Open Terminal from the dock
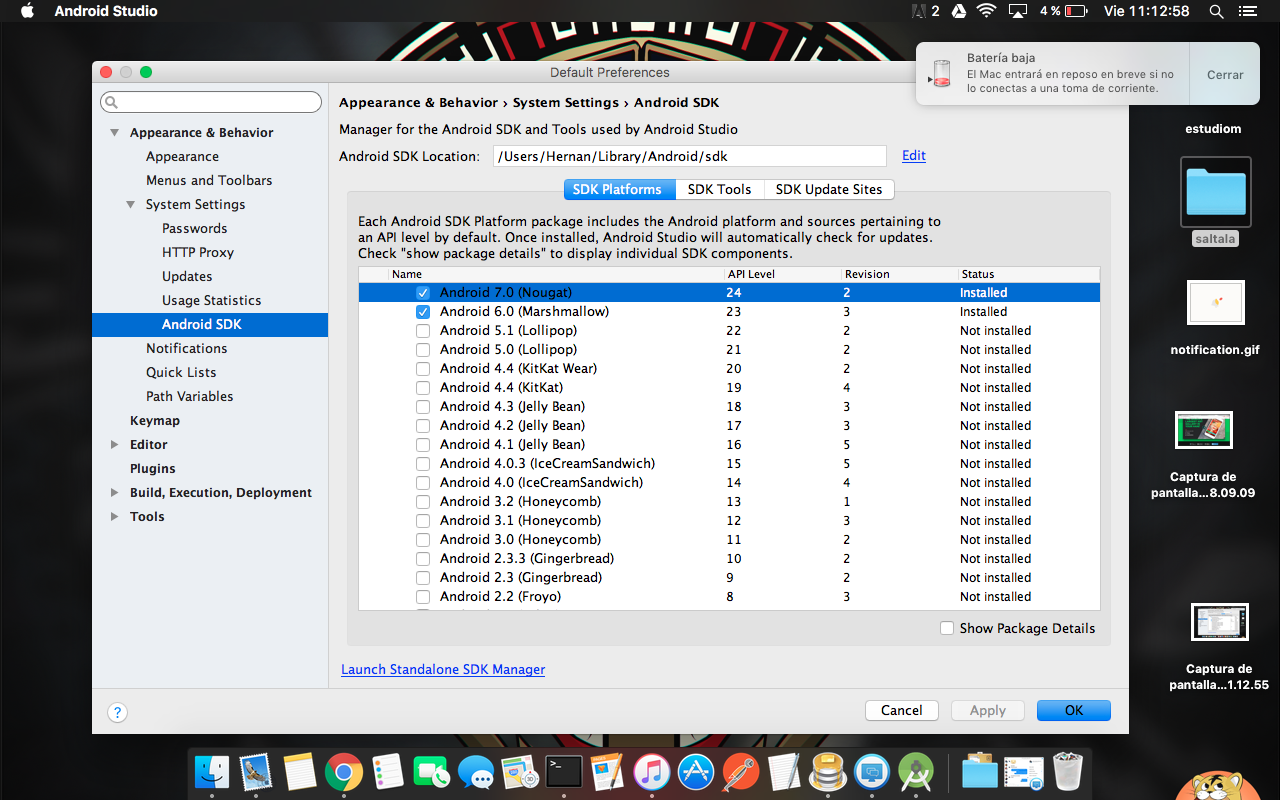1280x800 pixels. 563,771
